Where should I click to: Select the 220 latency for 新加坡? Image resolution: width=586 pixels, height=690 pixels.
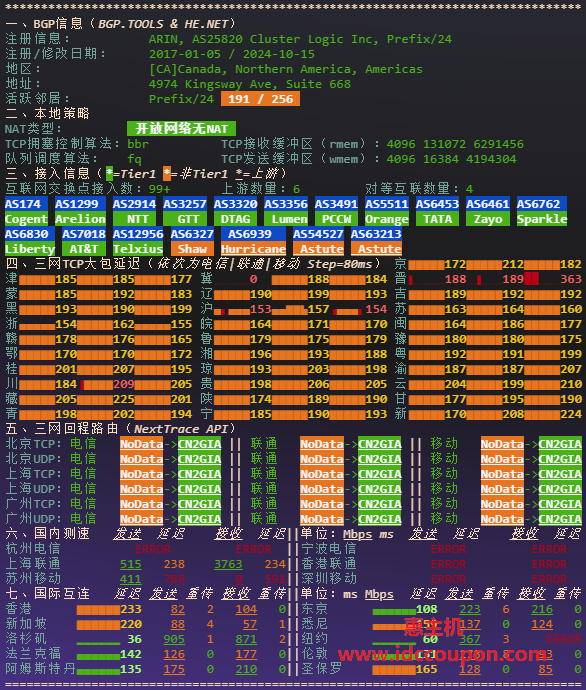pyautogui.click(x=131, y=624)
